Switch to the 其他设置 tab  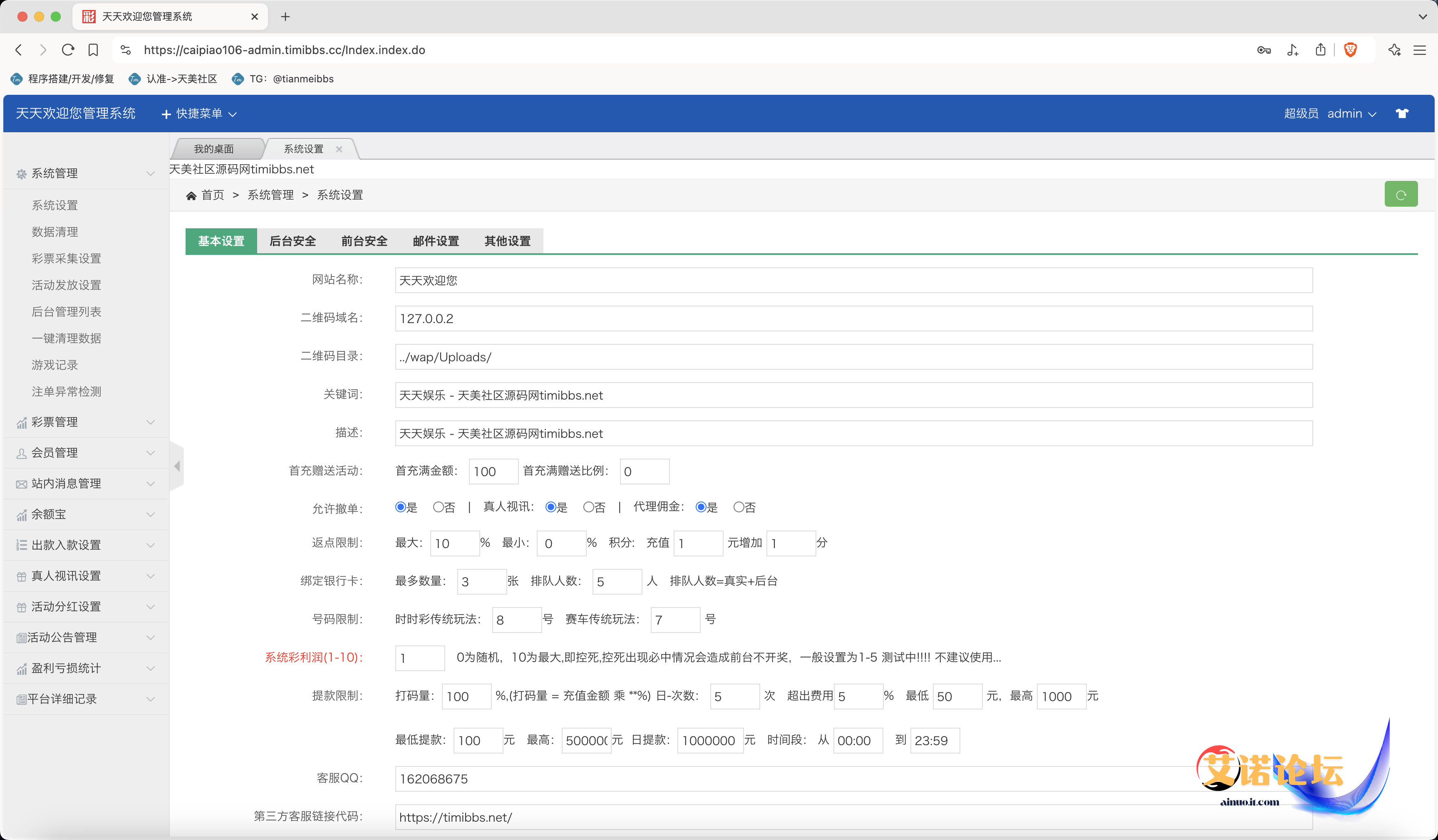(507, 241)
